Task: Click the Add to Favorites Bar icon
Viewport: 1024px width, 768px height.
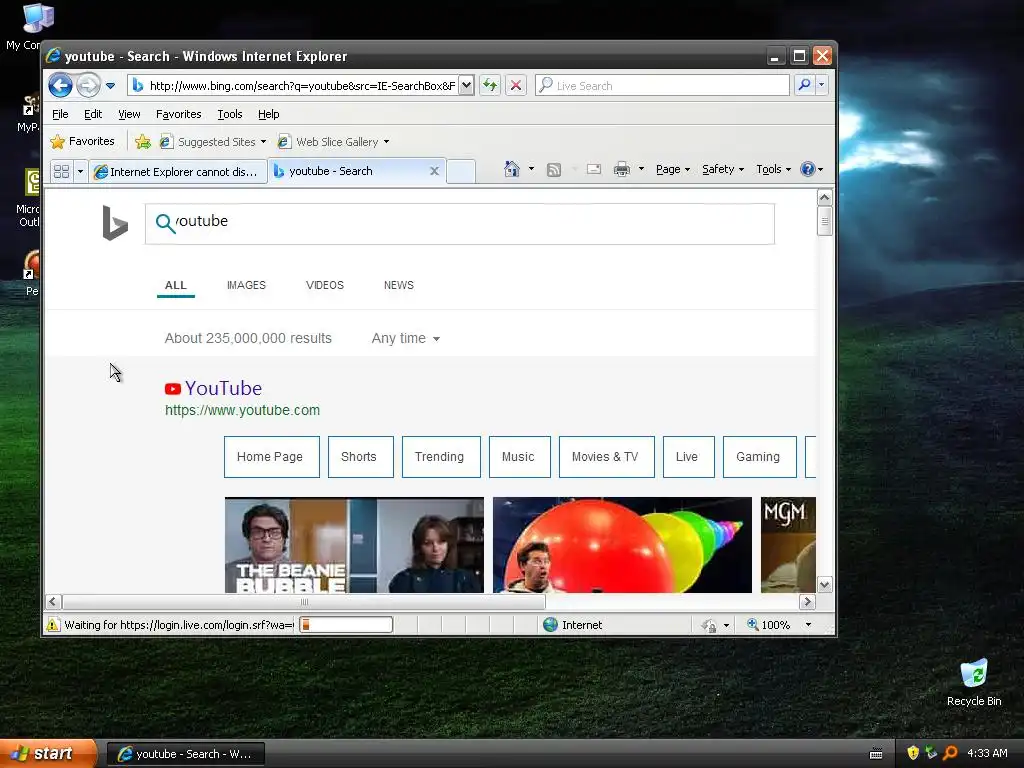Action: point(142,142)
